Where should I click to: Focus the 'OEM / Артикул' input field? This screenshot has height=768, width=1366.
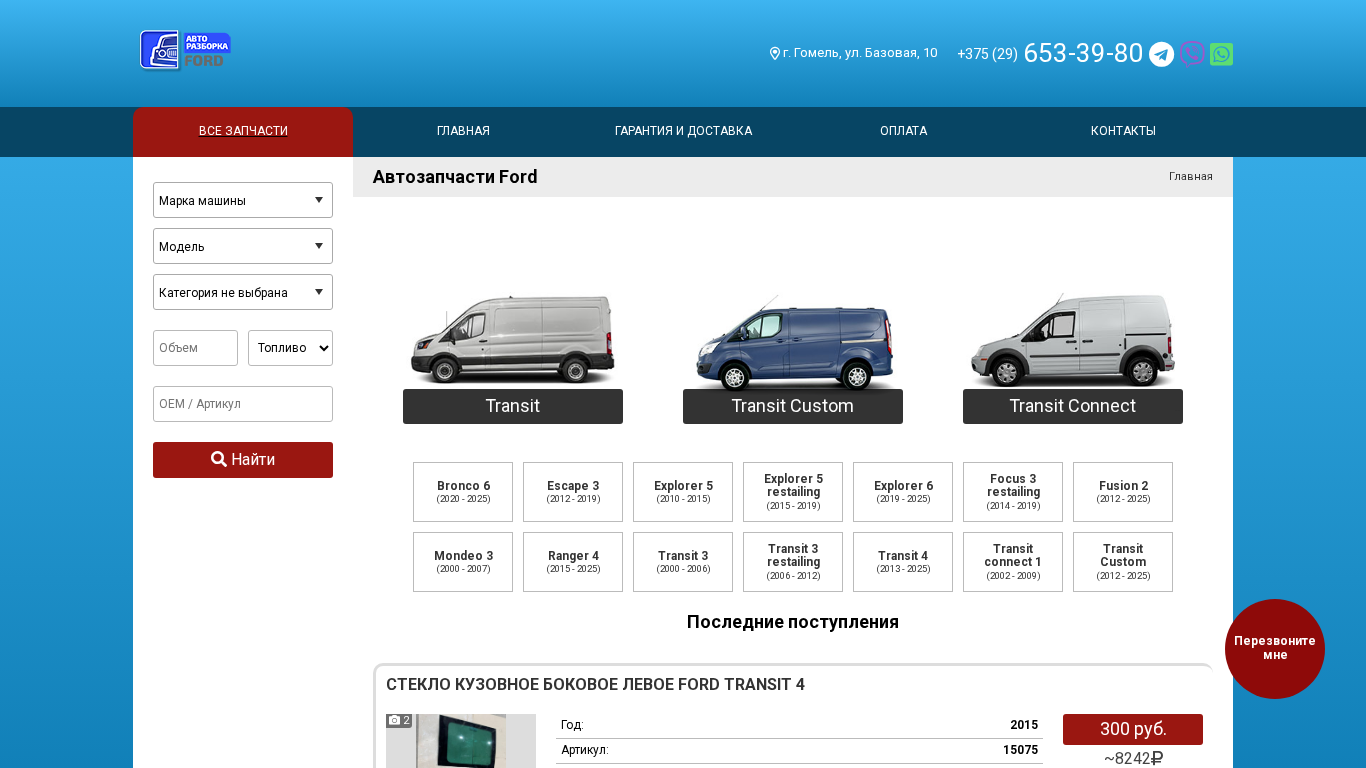243,404
